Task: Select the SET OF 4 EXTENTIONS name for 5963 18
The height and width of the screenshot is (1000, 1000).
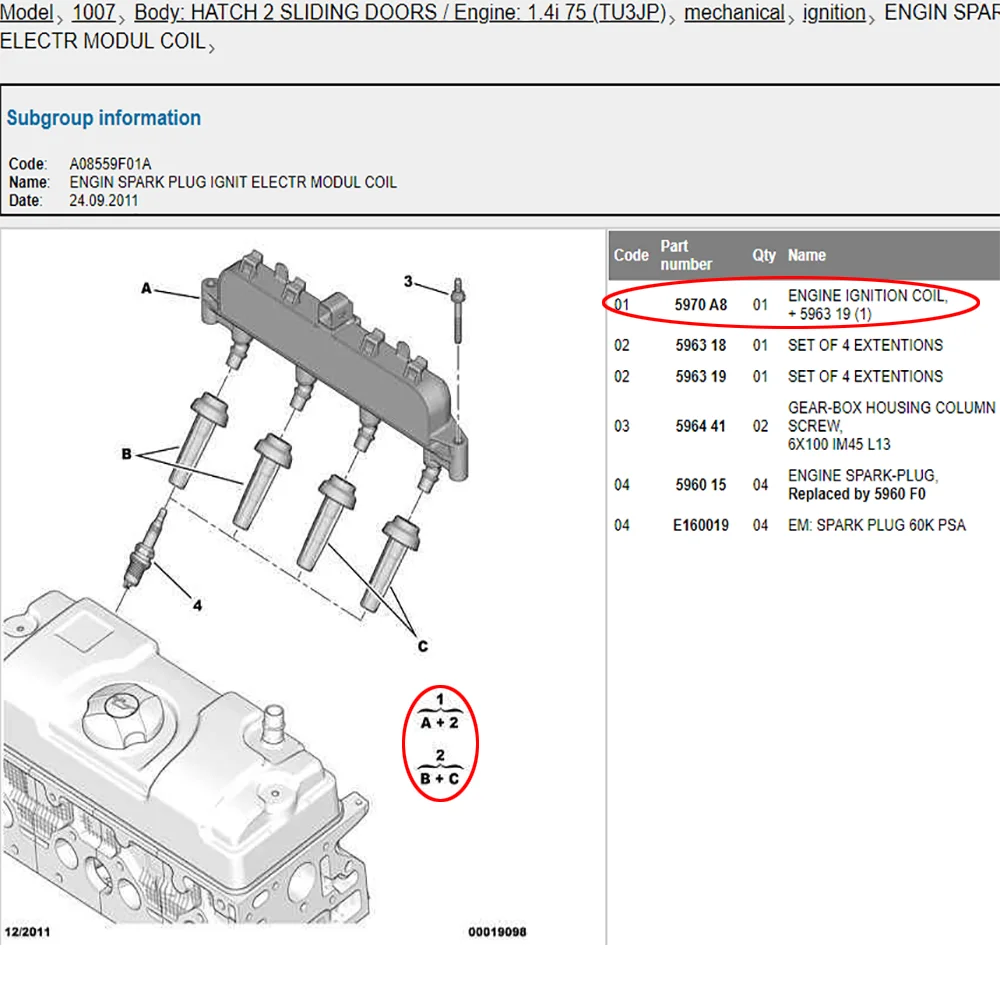Action: (865, 346)
